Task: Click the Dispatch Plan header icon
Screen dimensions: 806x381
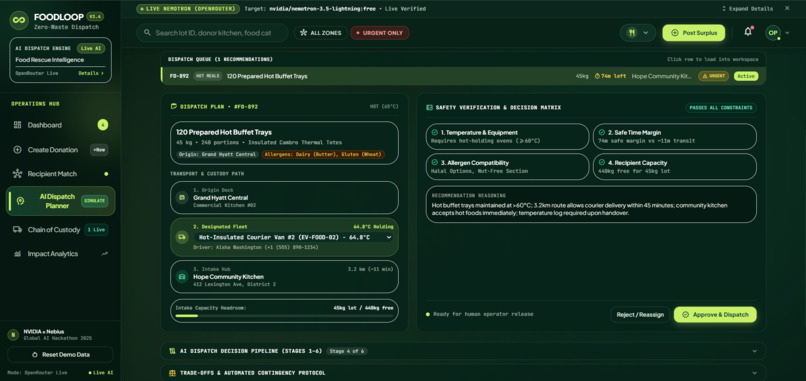Action: pyautogui.click(x=174, y=107)
